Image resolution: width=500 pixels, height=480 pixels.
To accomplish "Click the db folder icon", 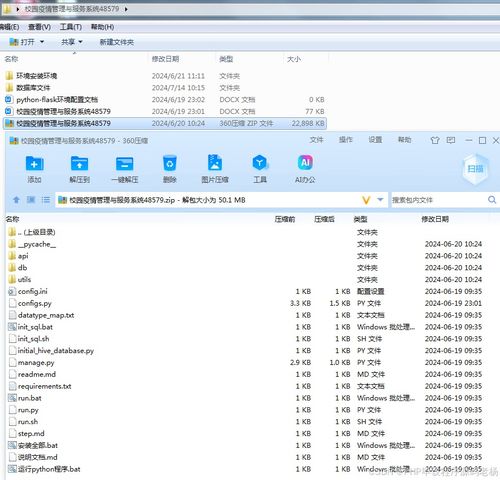I will tap(12, 268).
